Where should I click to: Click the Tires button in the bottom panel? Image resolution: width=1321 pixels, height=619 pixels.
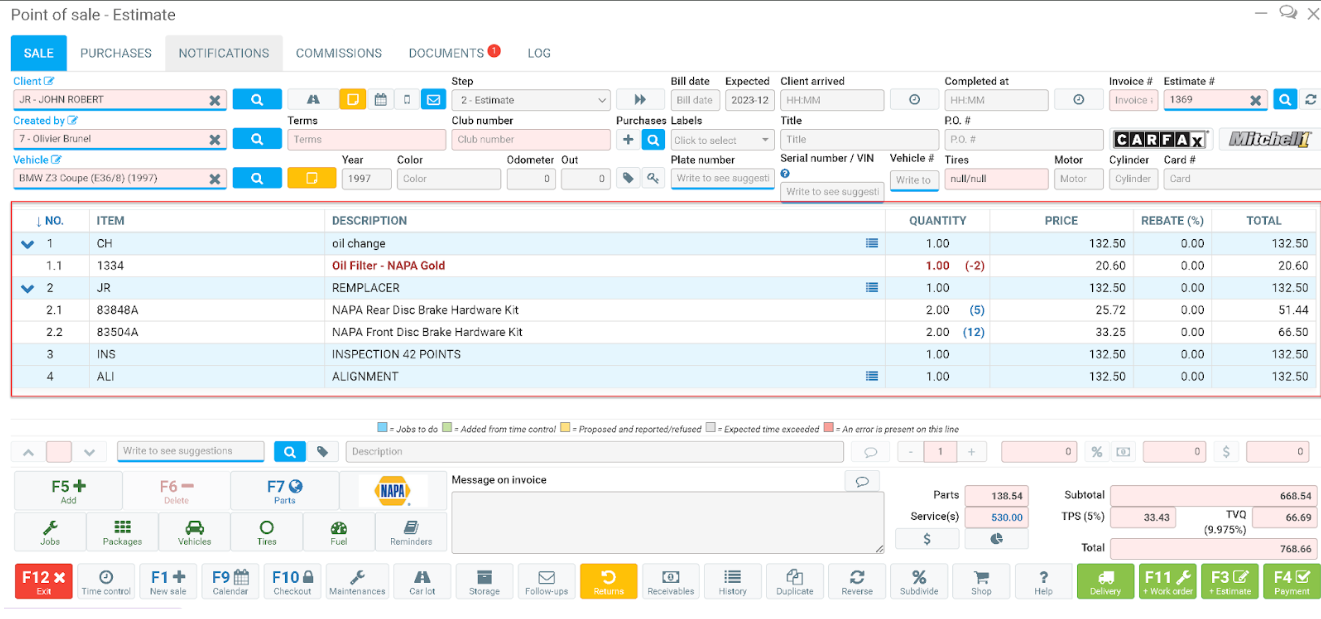pos(266,532)
